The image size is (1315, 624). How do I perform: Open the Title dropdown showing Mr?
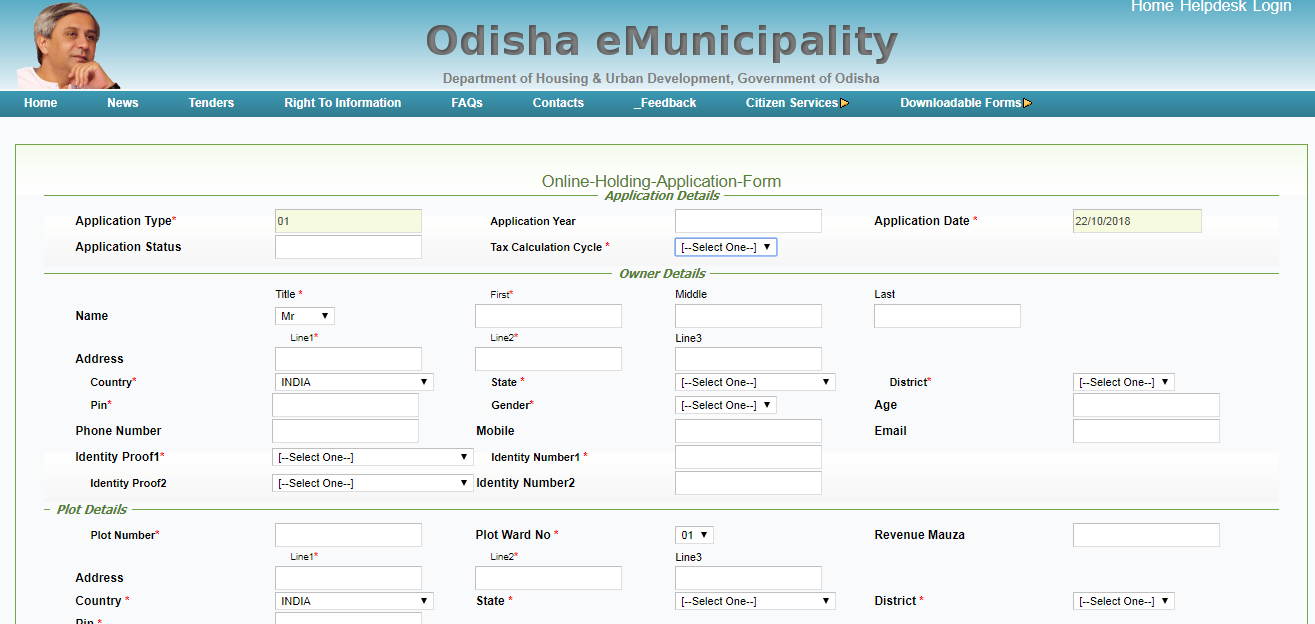point(304,315)
